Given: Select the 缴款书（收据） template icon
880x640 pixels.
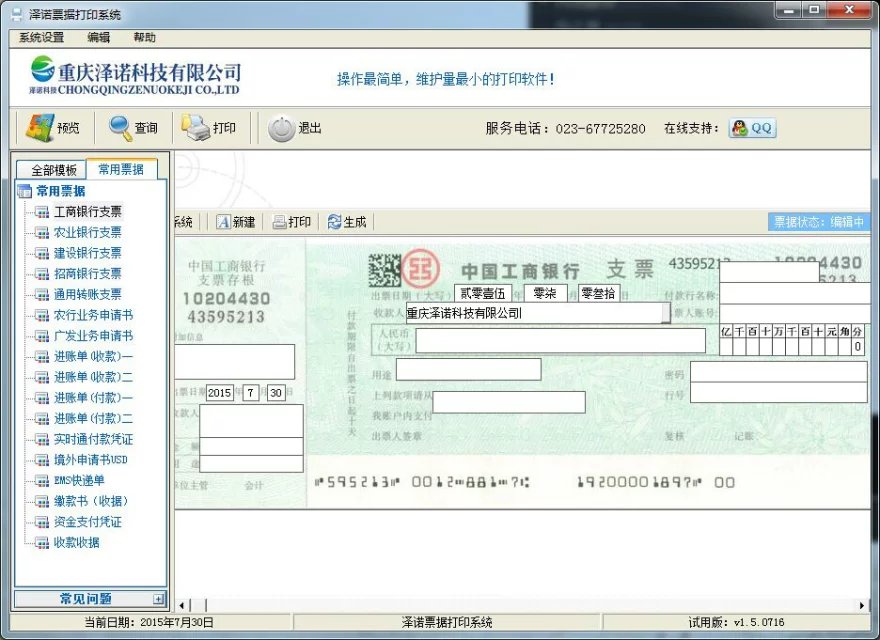Looking at the screenshot, I should 42,502.
